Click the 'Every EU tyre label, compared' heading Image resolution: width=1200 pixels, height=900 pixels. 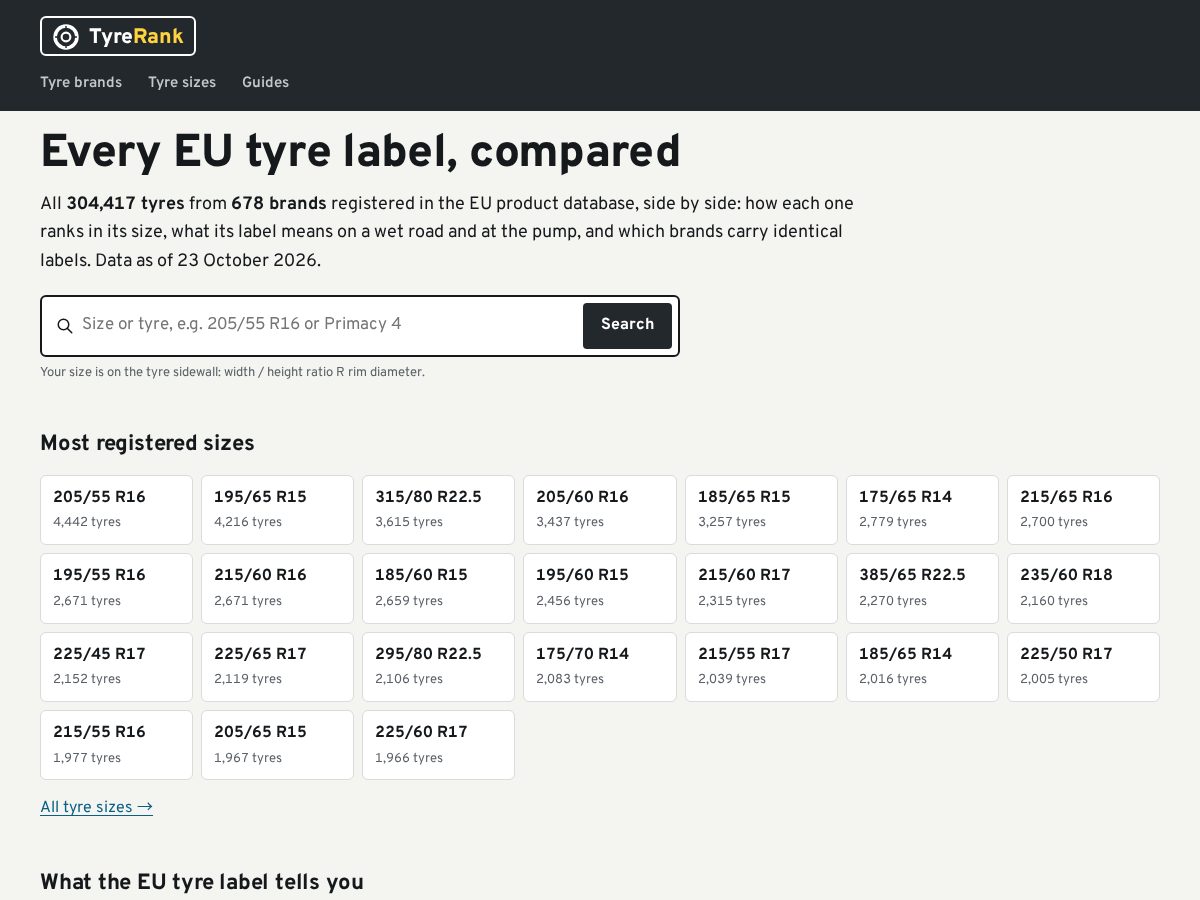click(360, 152)
